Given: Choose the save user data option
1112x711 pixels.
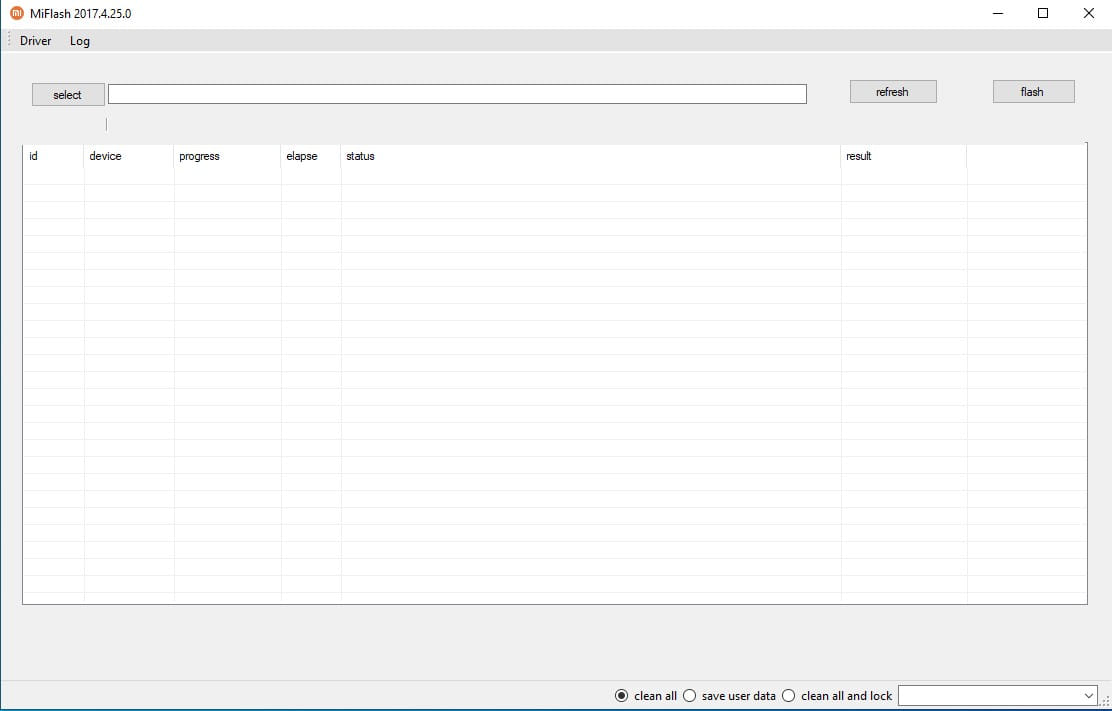Looking at the screenshot, I should pyautogui.click(x=689, y=696).
